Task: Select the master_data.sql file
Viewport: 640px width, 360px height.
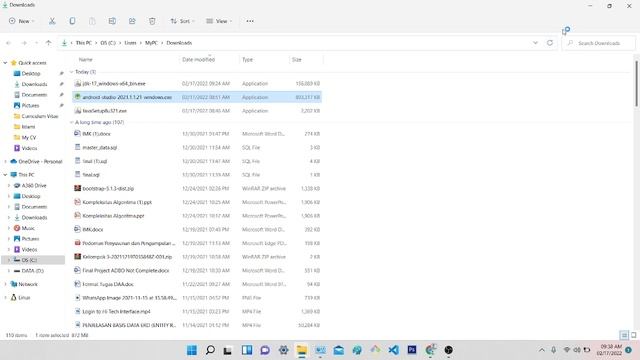Action: point(197,147)
